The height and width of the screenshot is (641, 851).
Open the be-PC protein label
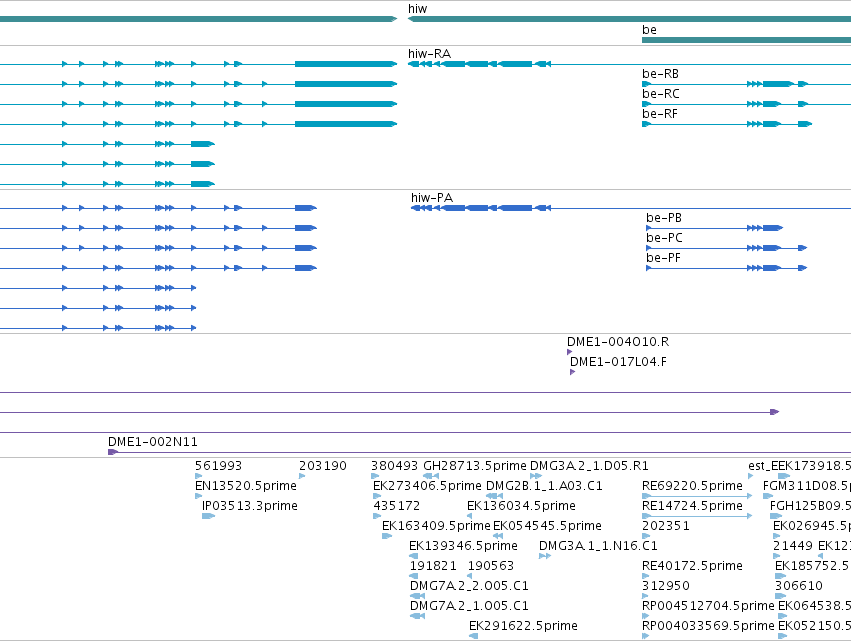(664, 238)
